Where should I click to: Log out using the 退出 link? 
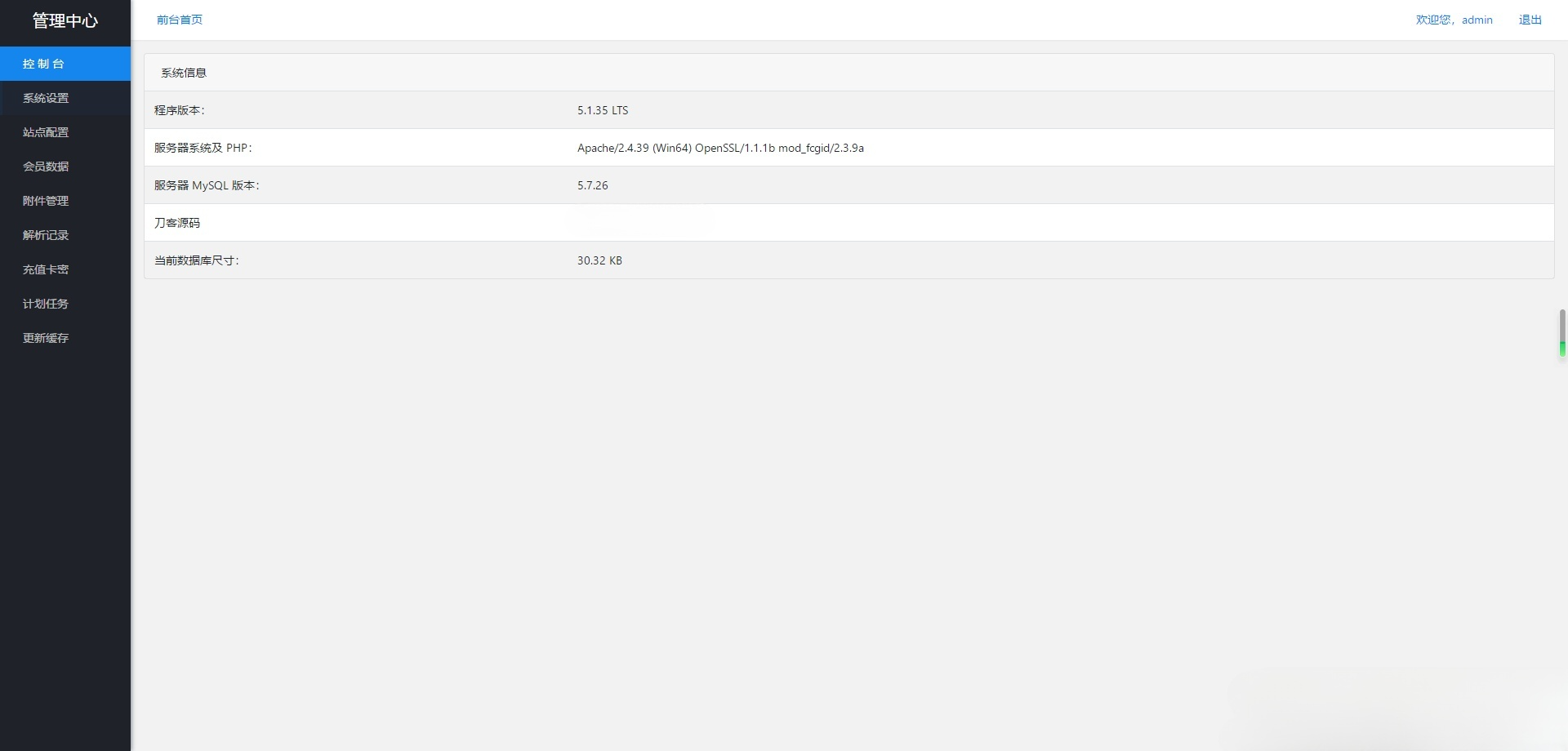tap(1530, 20)
